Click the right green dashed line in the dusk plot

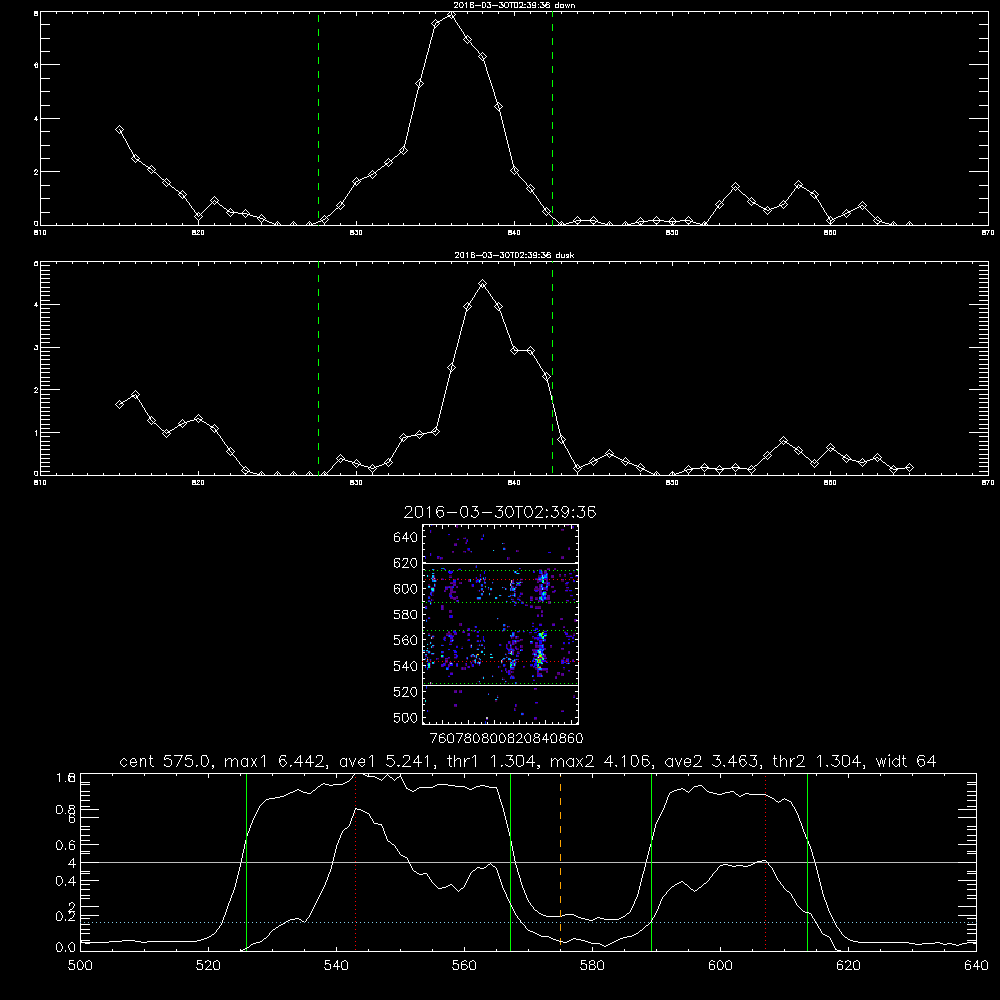coord(552,369)
